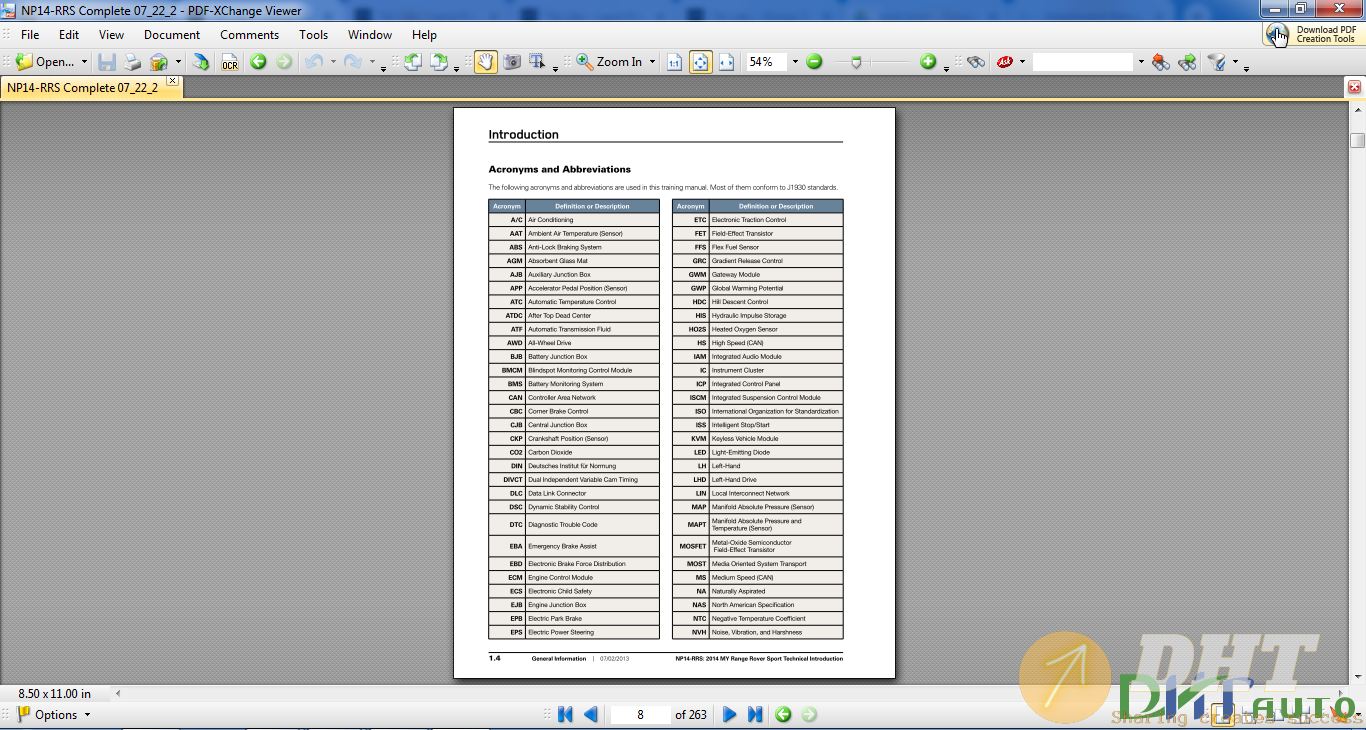
Task: Click the ABS Anti-Lock Braking System row
Action: [574, 247]
